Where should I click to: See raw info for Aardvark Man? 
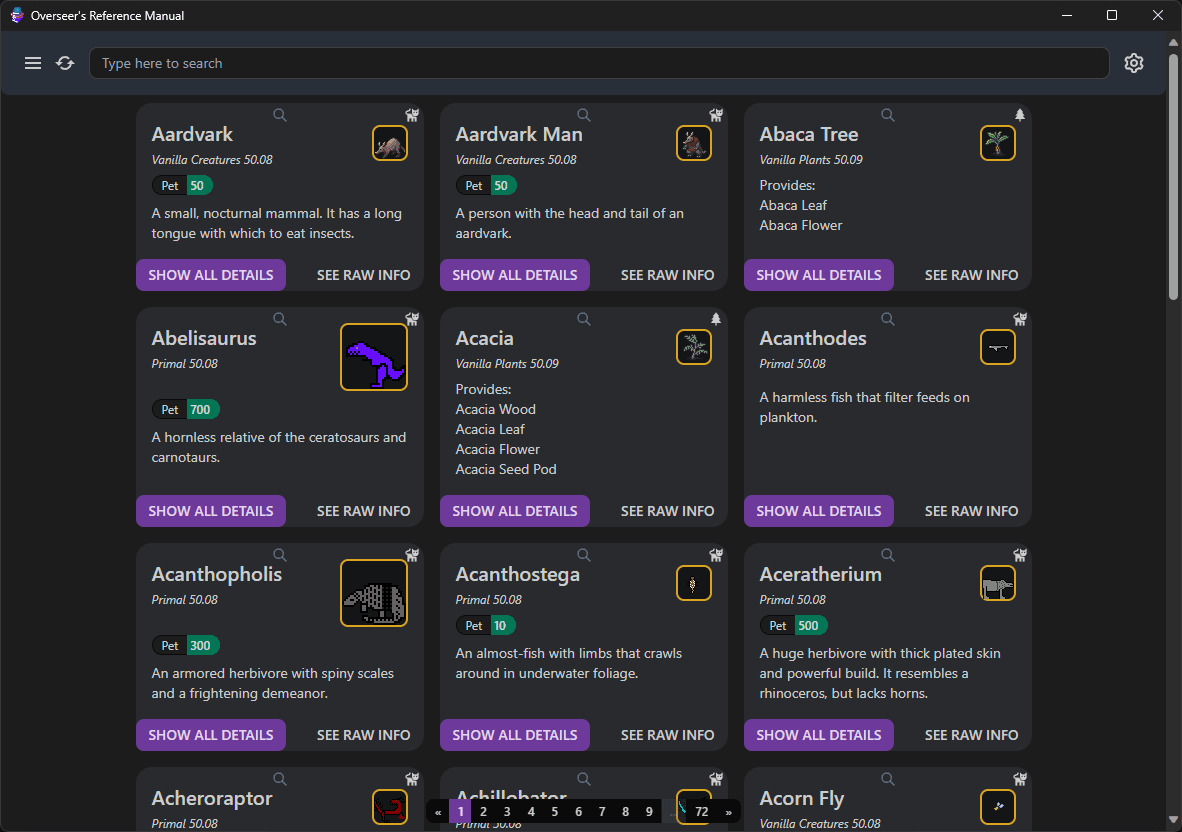(667, 275)
